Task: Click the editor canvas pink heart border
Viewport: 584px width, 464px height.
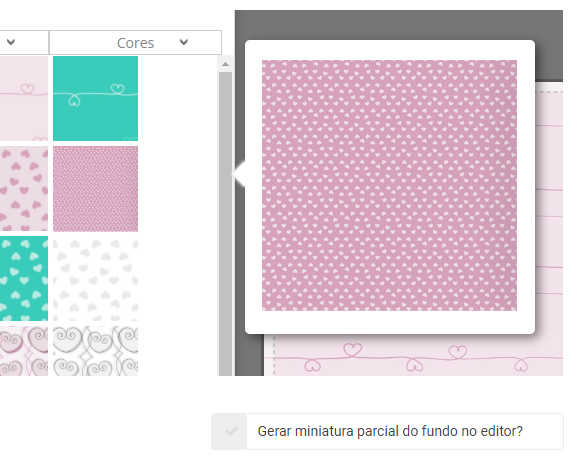Action: [x=413, y=356]
